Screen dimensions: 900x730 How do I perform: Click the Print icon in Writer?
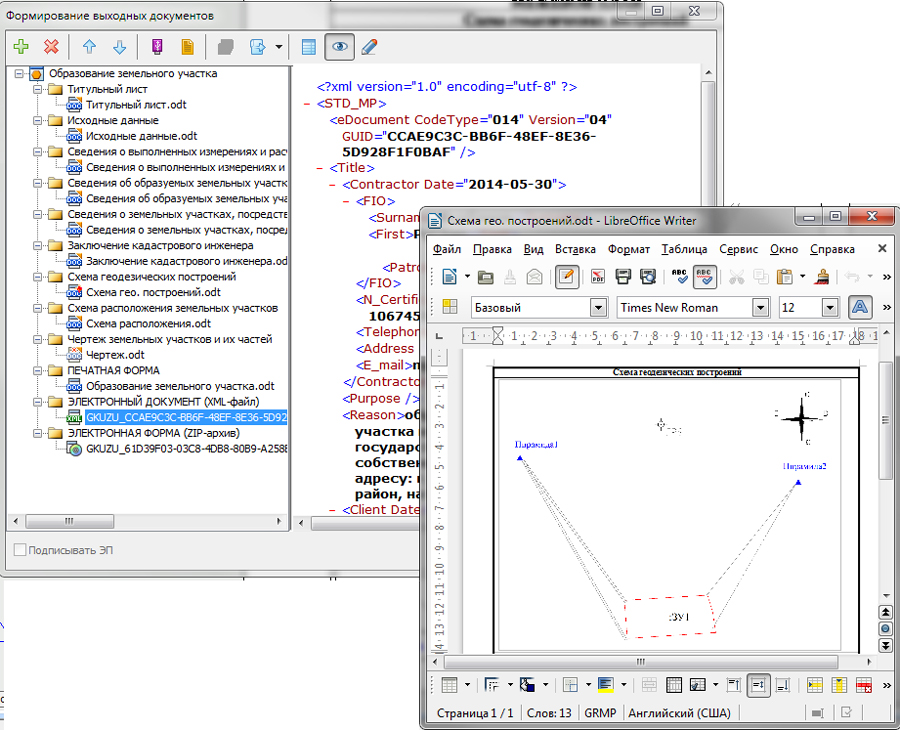click(x=623, y=277)
